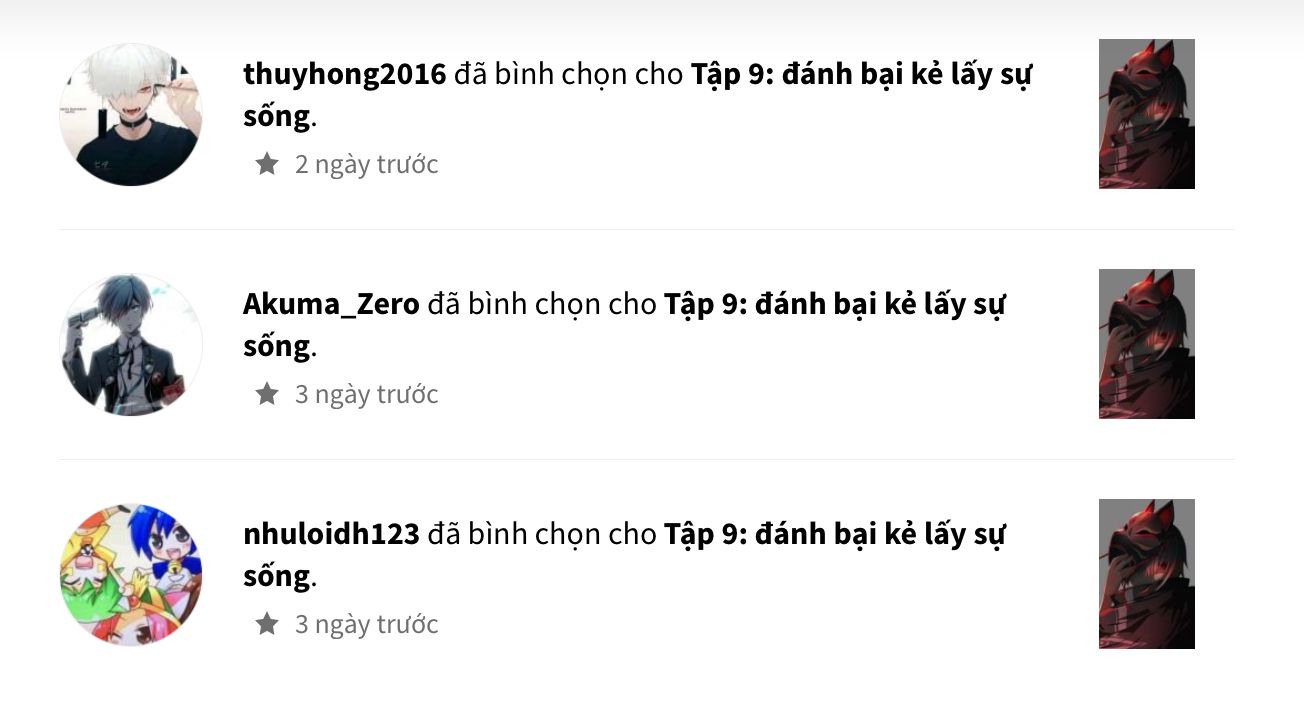Click the star icon under Akuma_Zero's vote
1304x704 pixels.
point(266,394)
